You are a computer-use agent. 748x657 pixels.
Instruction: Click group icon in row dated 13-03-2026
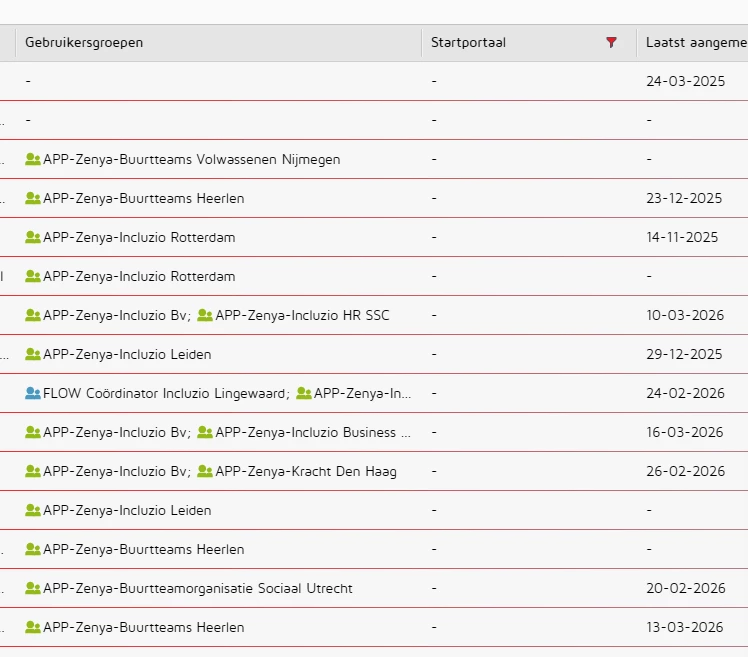click(x=33, y=627)
